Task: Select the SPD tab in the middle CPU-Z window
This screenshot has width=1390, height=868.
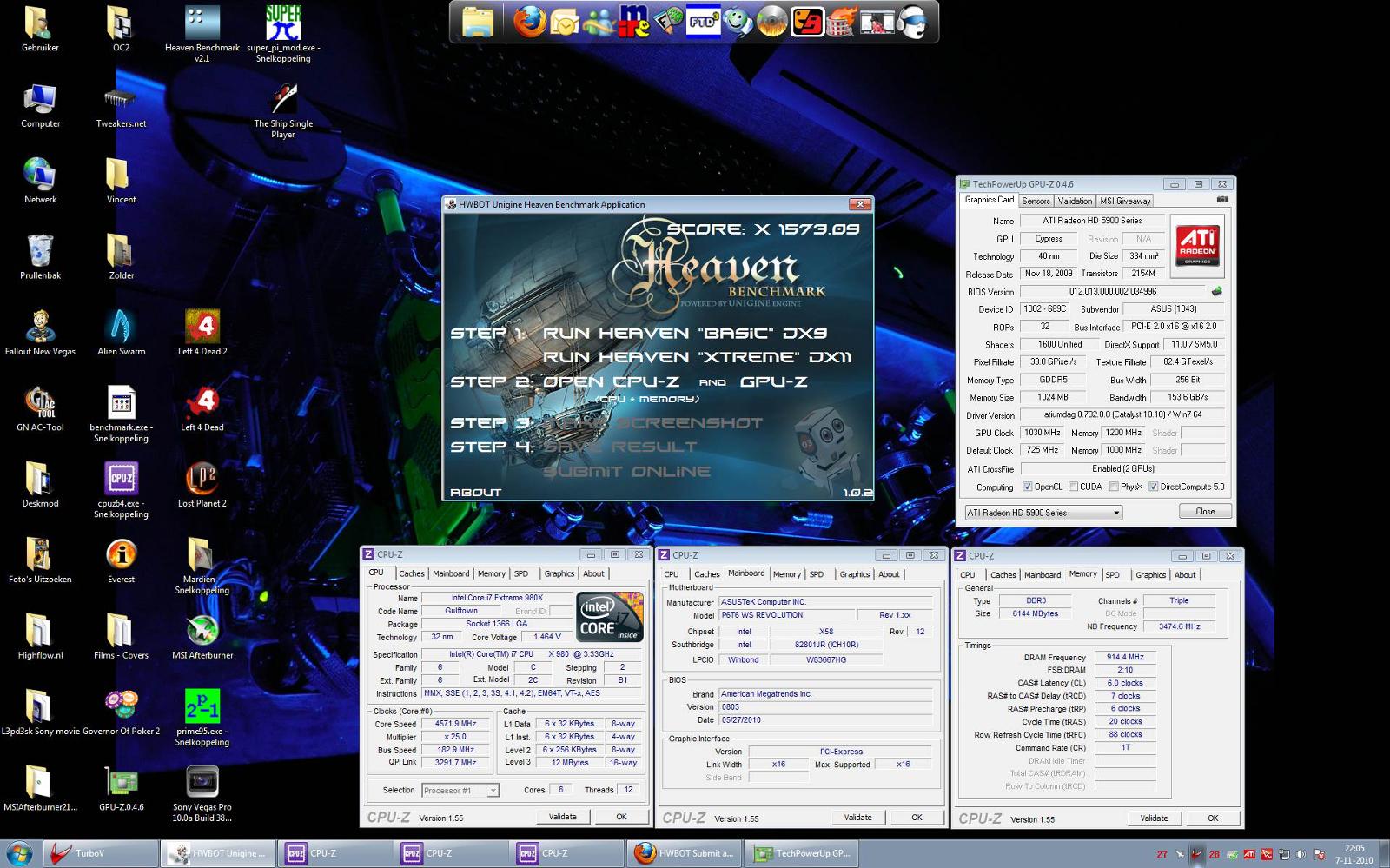Action: point(817,574)
